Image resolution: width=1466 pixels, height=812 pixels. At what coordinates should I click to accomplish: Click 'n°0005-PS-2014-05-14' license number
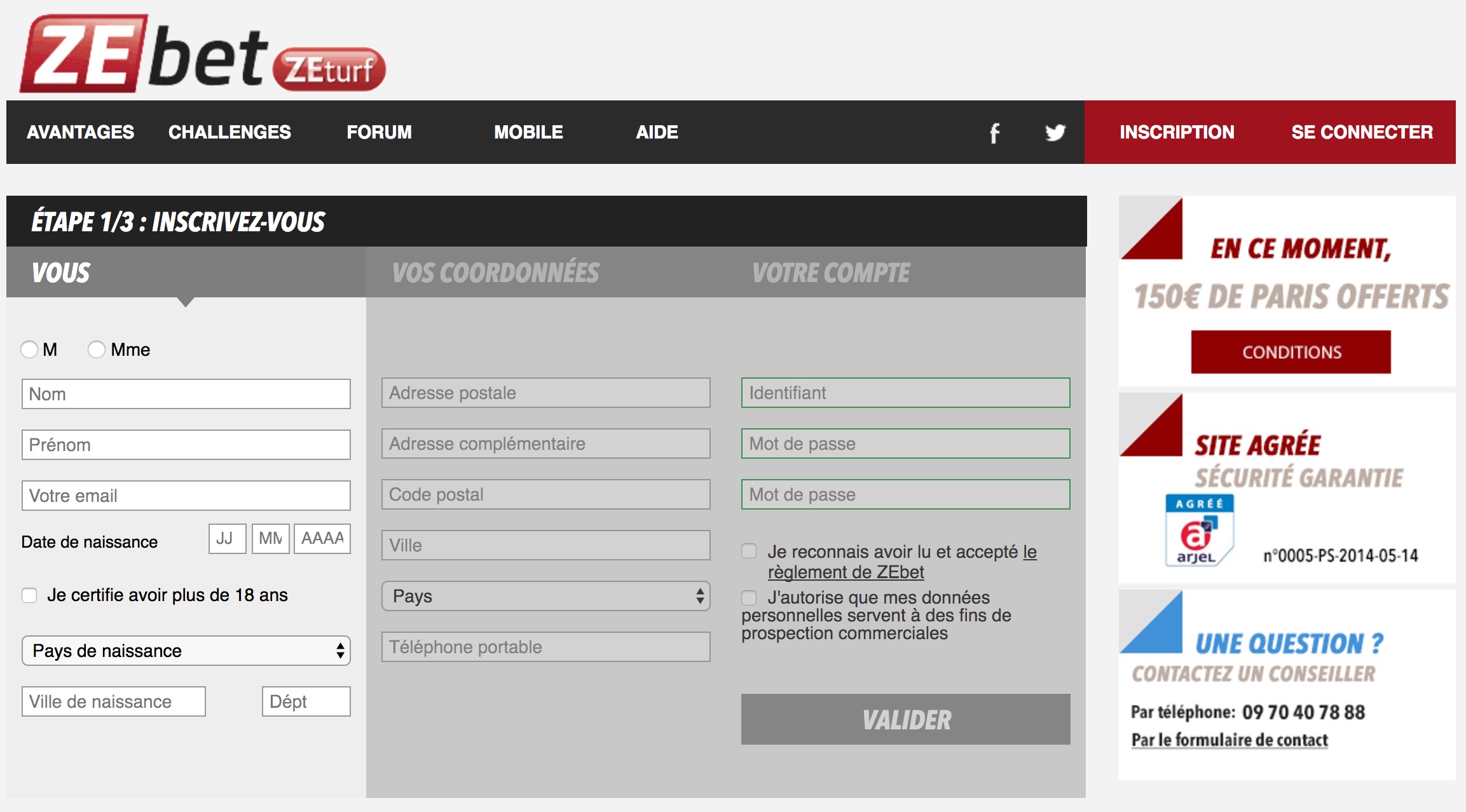coord(1341,556)
